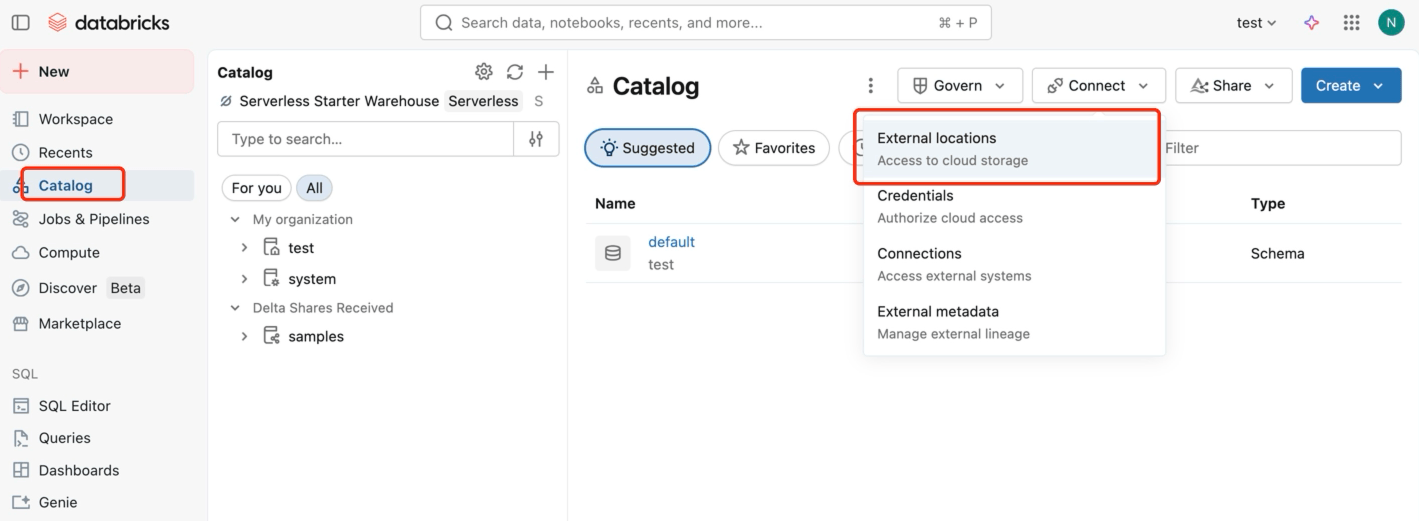Toggle the Favorites filter chip

click(774, 148)
